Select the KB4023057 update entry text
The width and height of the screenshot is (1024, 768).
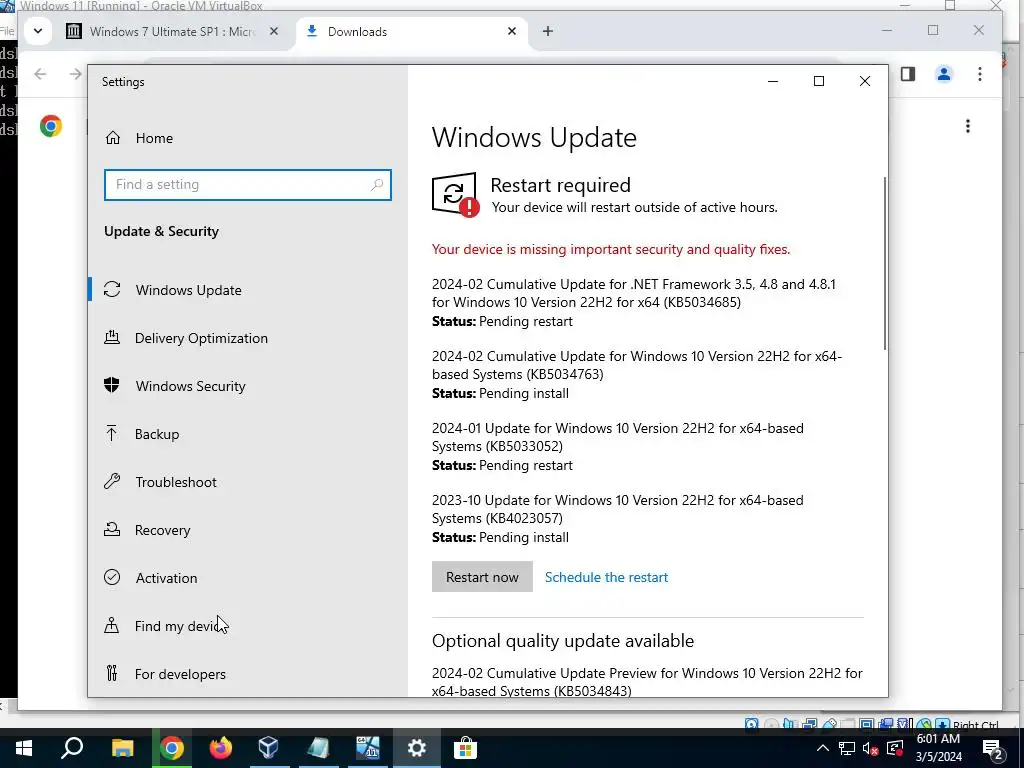(618, 509)
